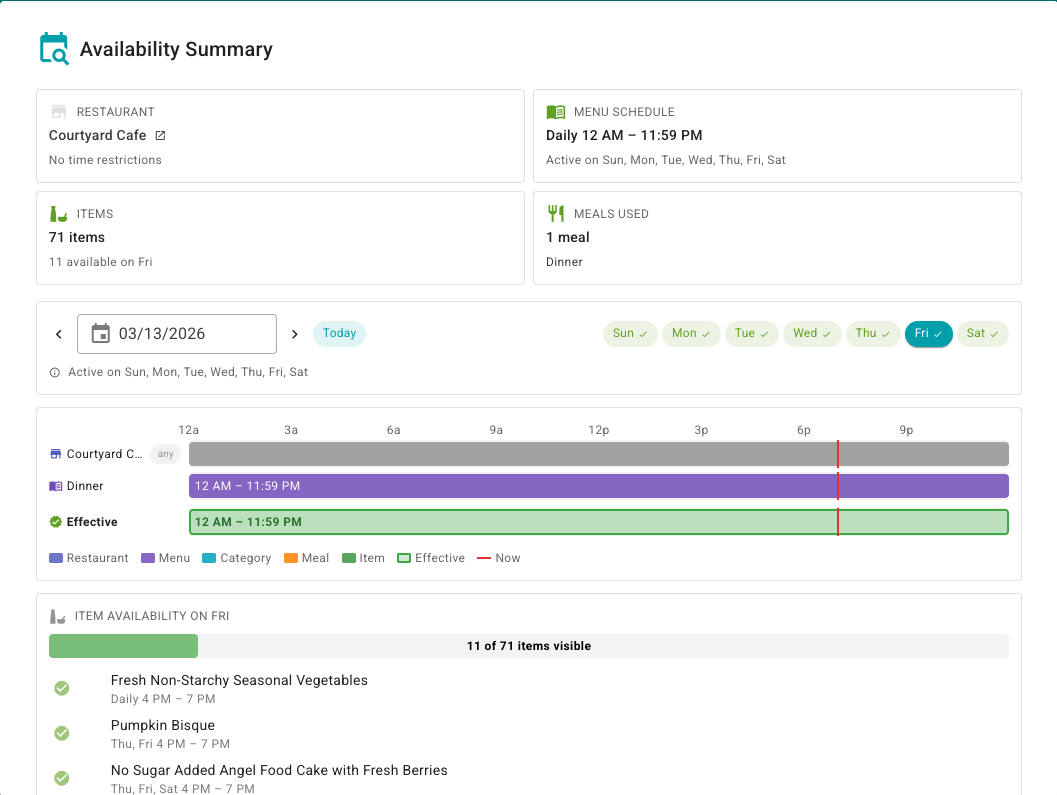Click the calendar icon in date field
The image size is (1057, 795).
pos(101,334)
